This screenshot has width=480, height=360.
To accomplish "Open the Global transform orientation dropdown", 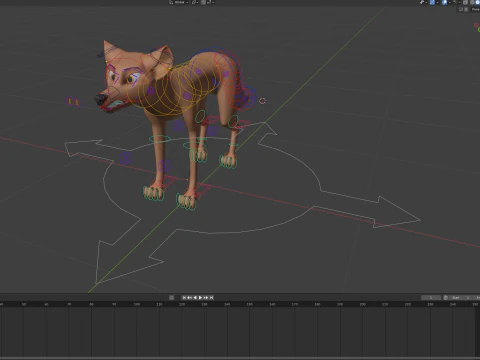I will (x=179, y=2).
